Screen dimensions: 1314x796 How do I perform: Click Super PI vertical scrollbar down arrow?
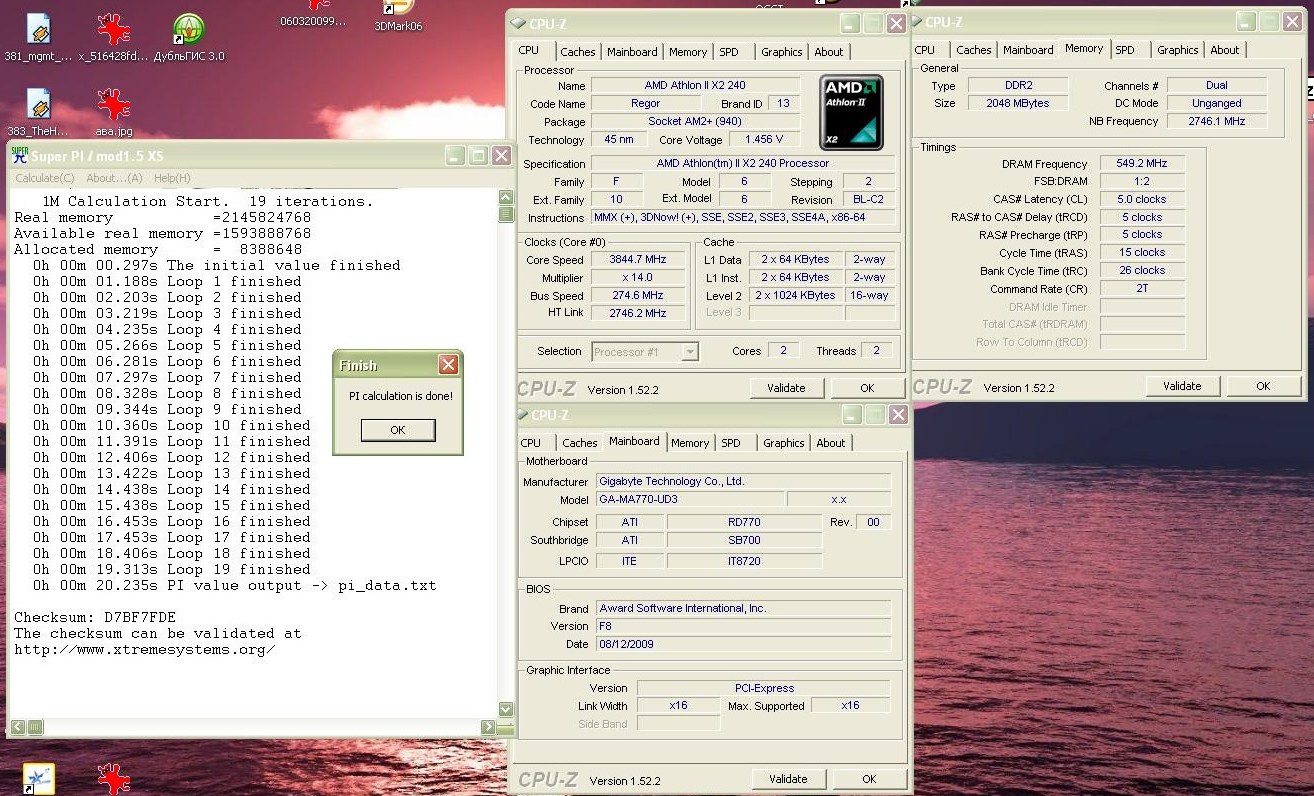[506, 709]
